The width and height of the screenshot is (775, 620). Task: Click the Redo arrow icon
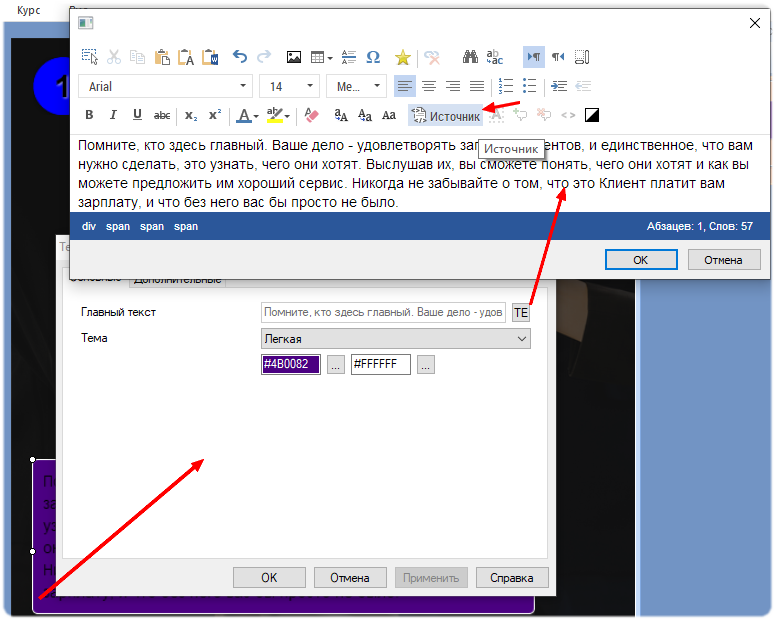coord(264,57)
